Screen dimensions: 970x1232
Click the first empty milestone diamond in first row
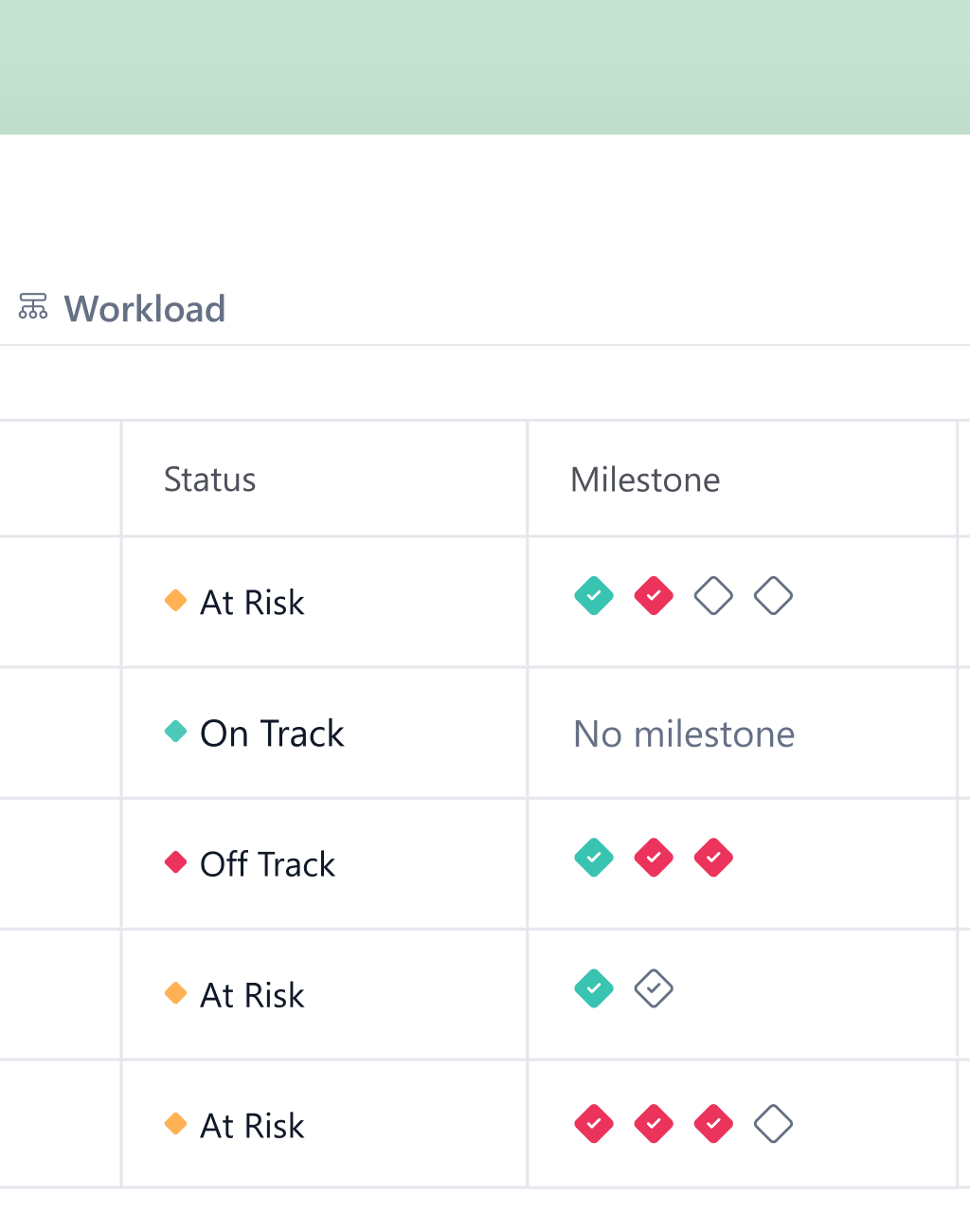point(713,596)
